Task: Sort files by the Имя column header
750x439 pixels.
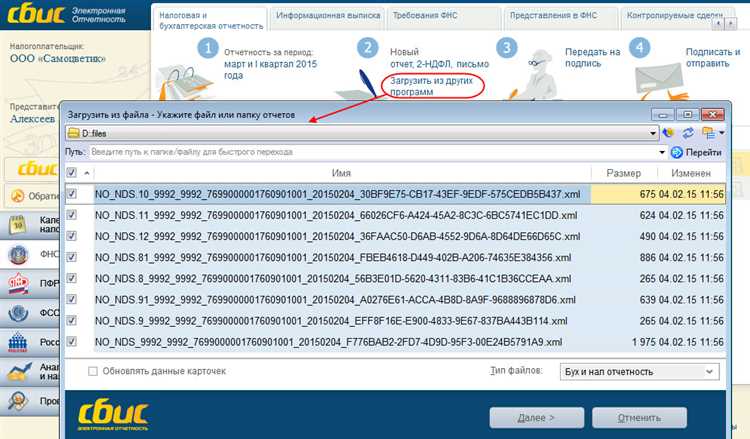Action: coord(342,173)
